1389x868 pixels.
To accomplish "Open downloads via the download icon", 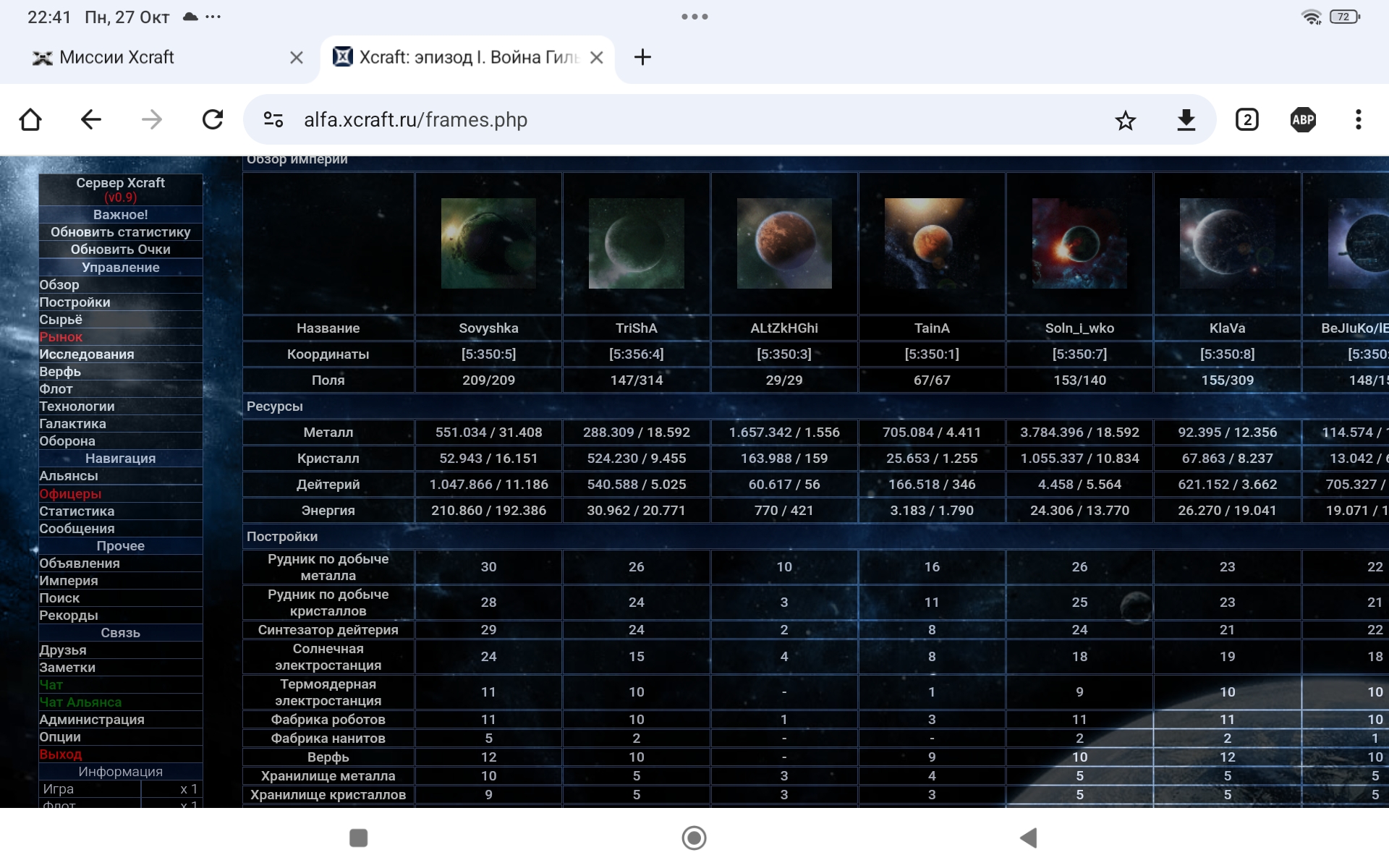I will (x=1186, y=120).
